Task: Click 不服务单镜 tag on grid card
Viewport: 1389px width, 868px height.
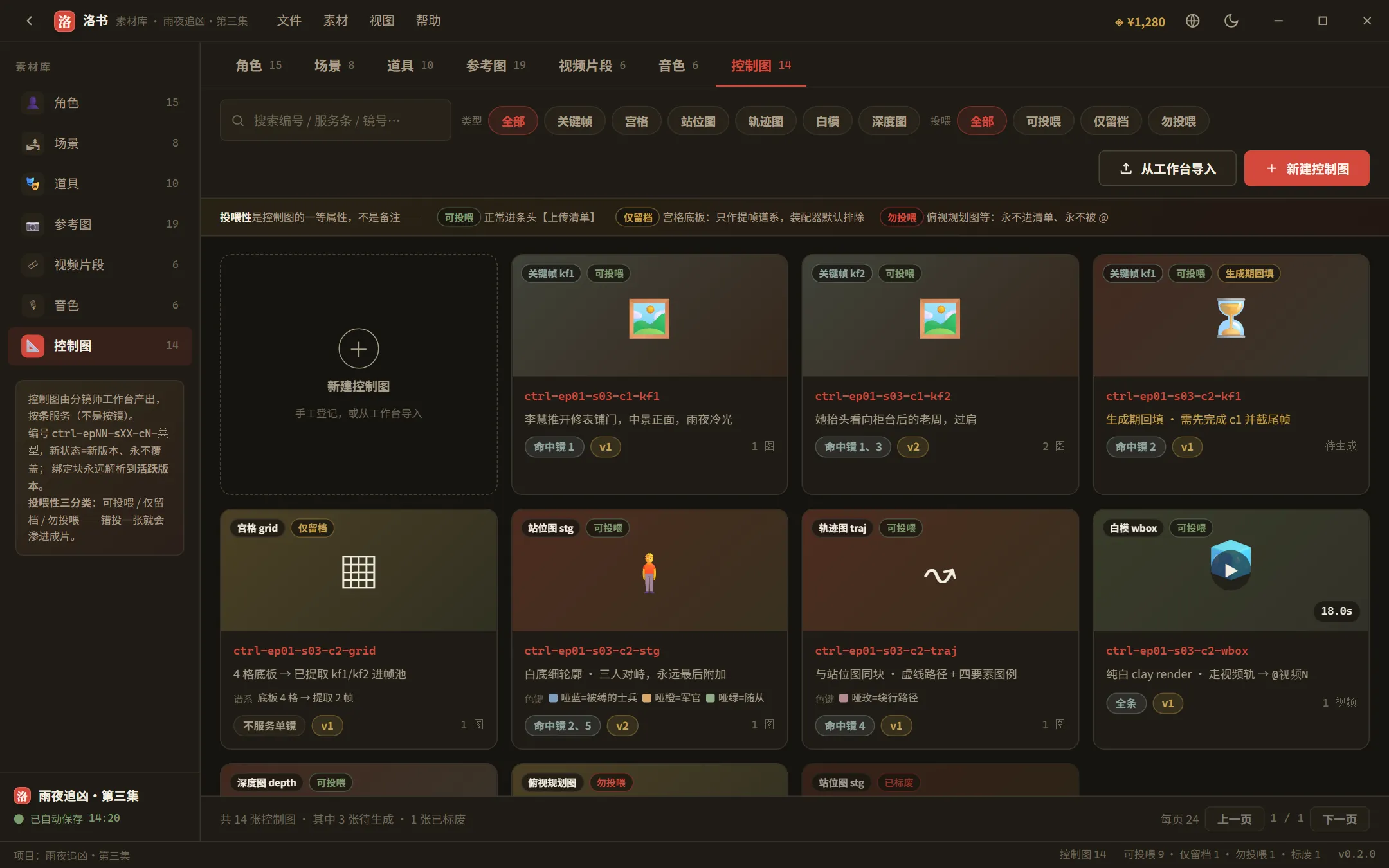Action: coord(269,726)
